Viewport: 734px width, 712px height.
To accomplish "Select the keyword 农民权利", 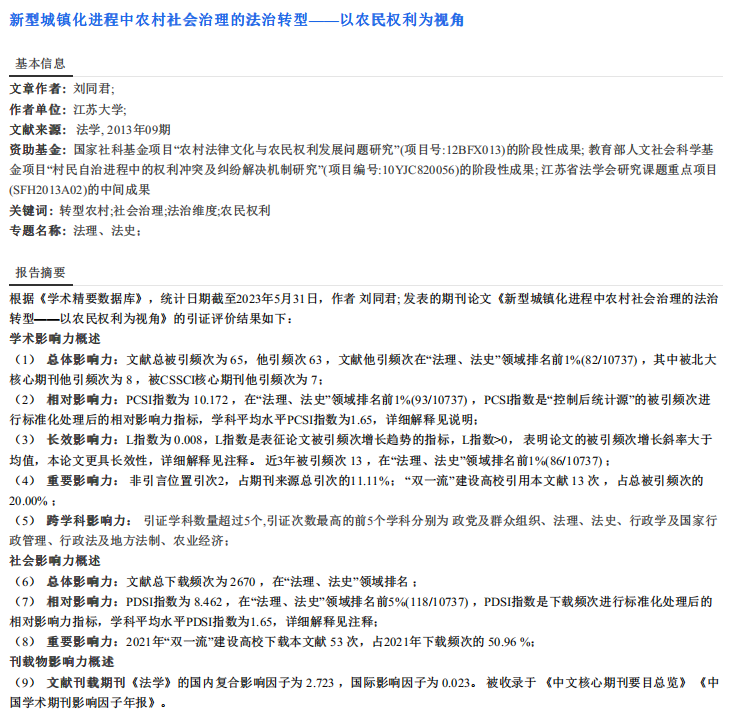I will (246, 211).
